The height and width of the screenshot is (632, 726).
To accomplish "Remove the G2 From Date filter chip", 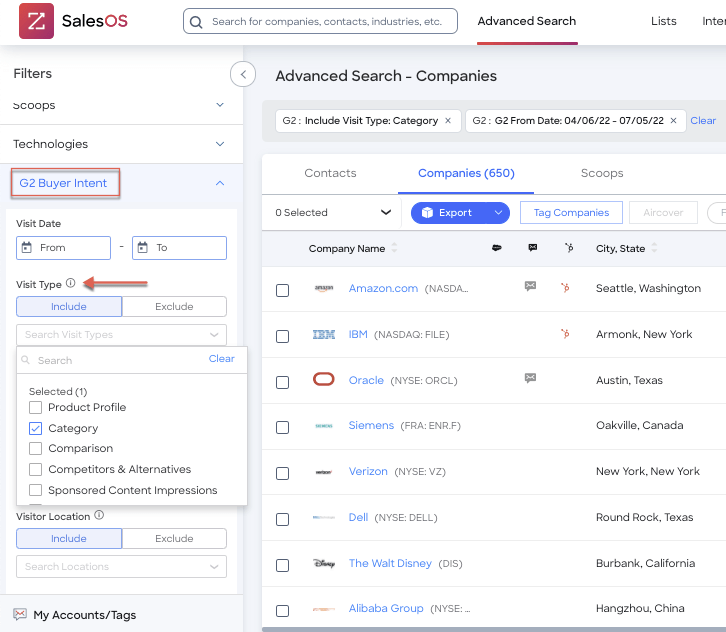I will 673,120.
